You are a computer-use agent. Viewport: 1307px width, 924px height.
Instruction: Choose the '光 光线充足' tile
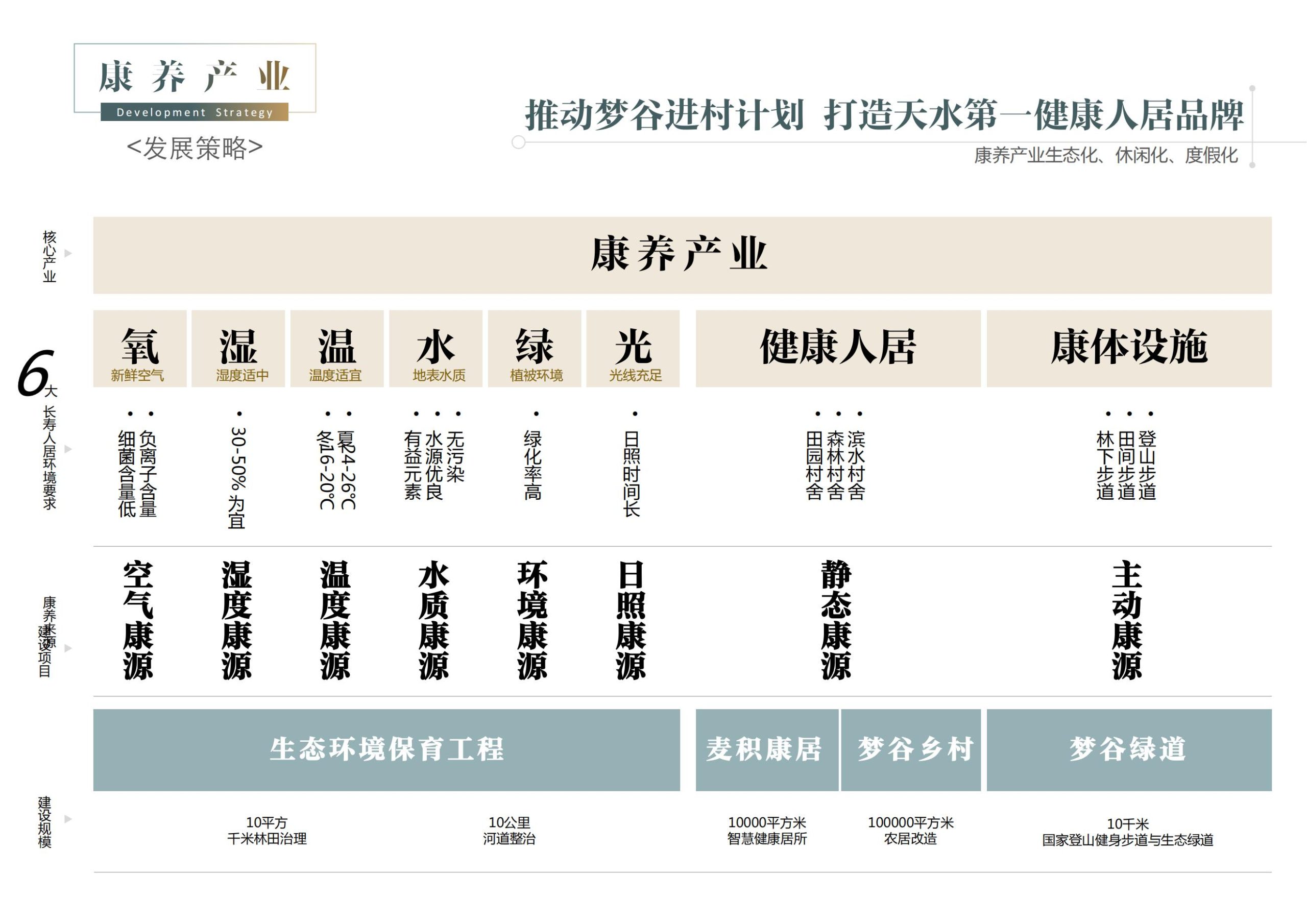tap(633, 349)
